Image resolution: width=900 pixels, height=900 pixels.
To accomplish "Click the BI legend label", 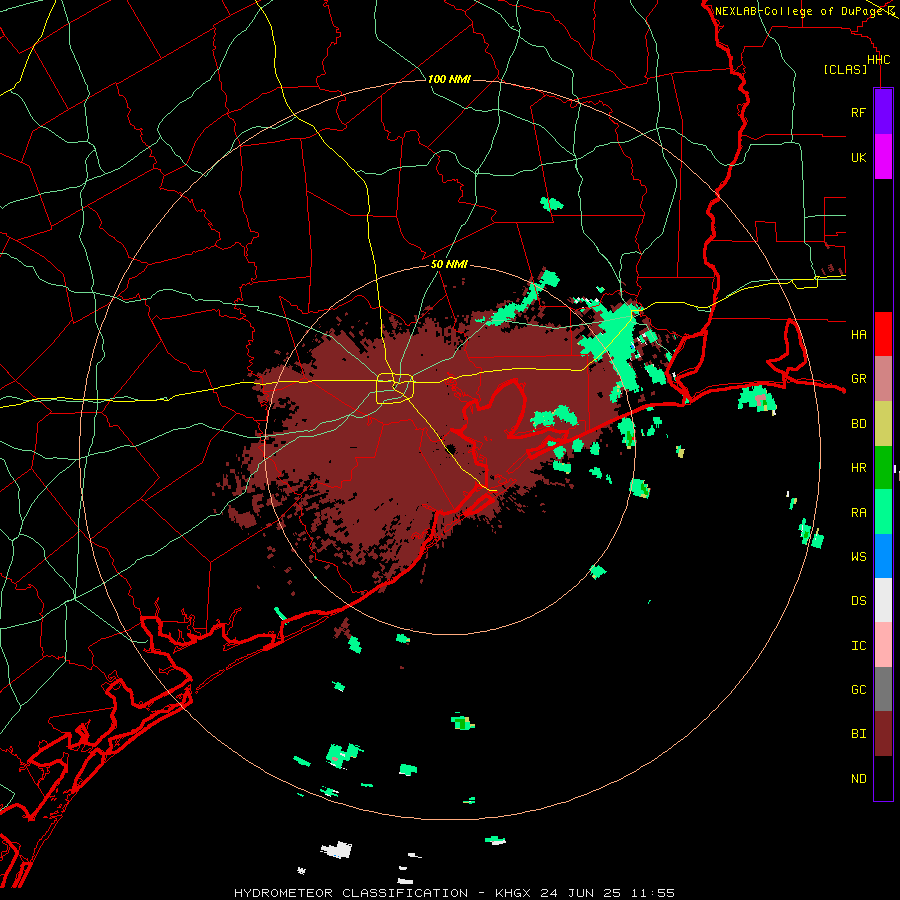I will (858, 734).
